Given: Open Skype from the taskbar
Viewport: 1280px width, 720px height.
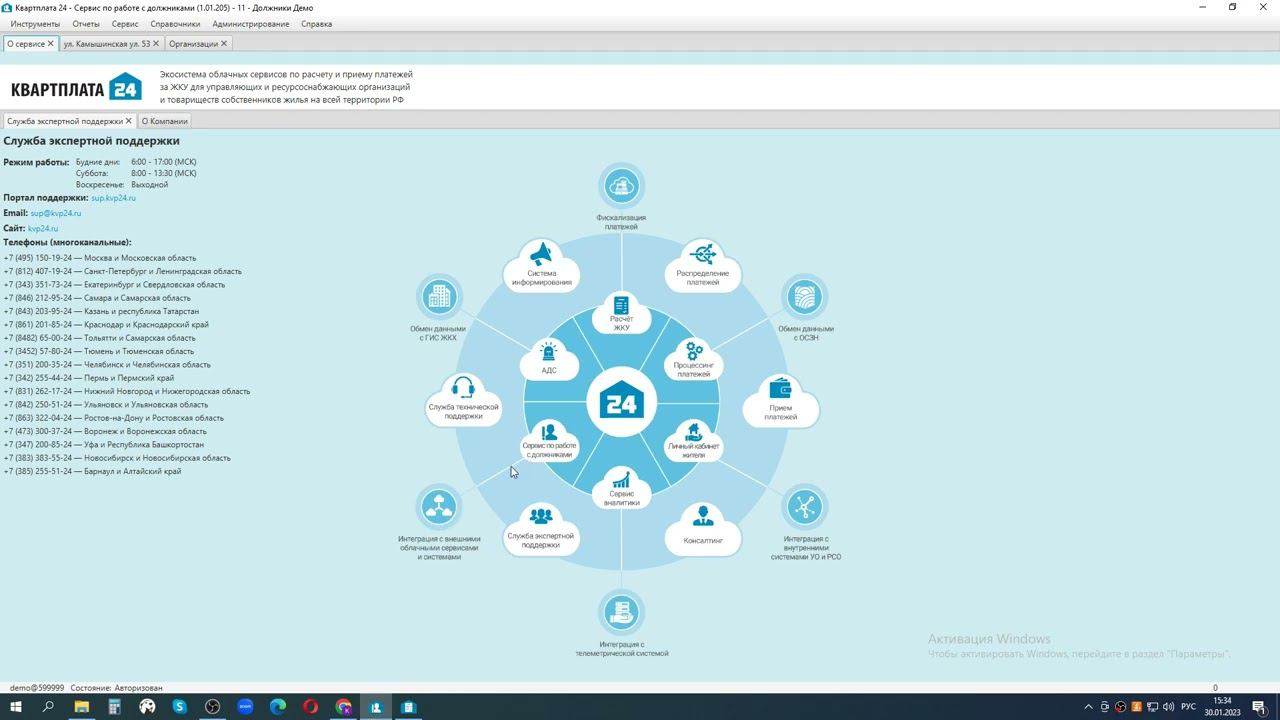Looking at the screenshot, I should click(180, 707).
